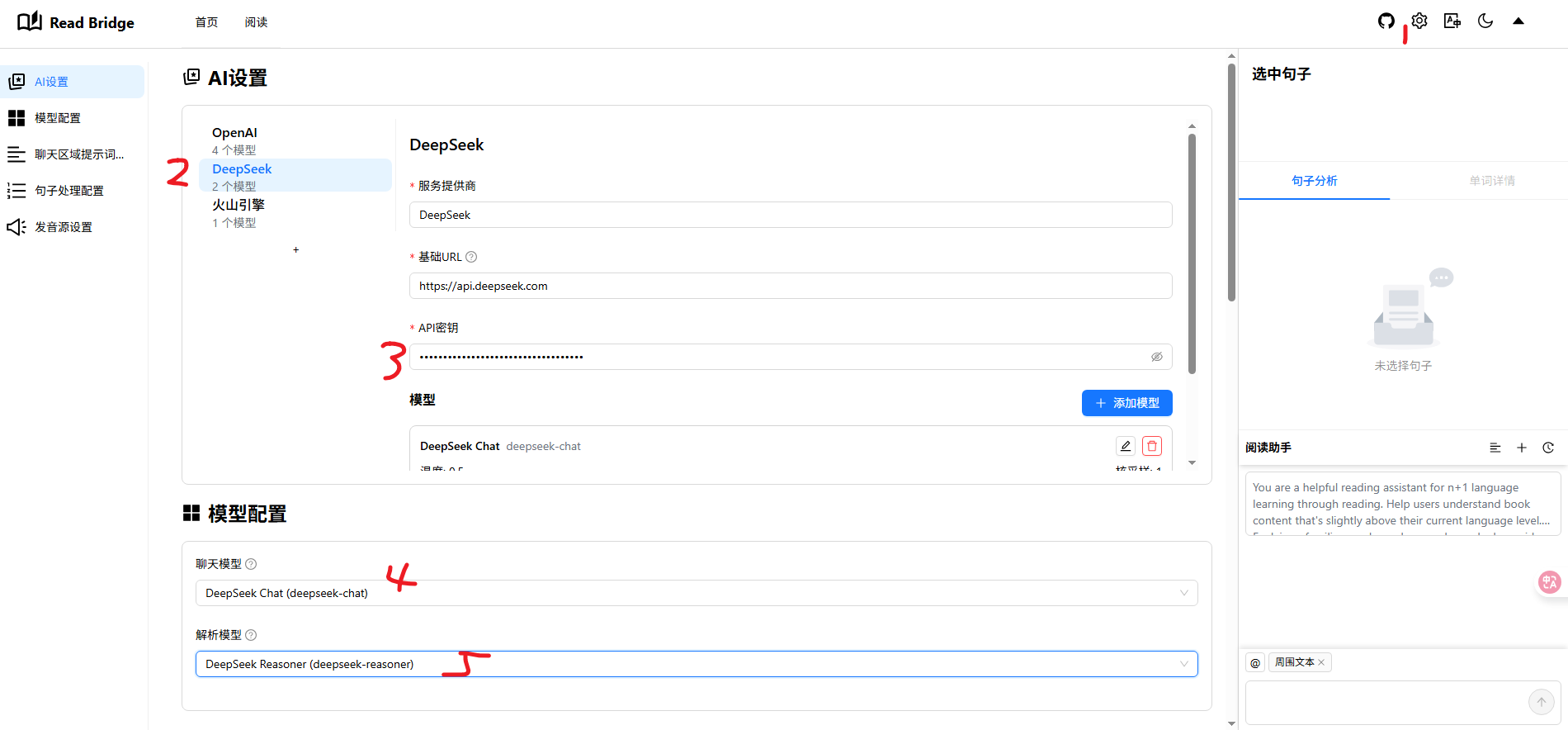Go to 发音源设置 in sidebar
This screenshot has width=1568, height=730.
coord(64,227)
